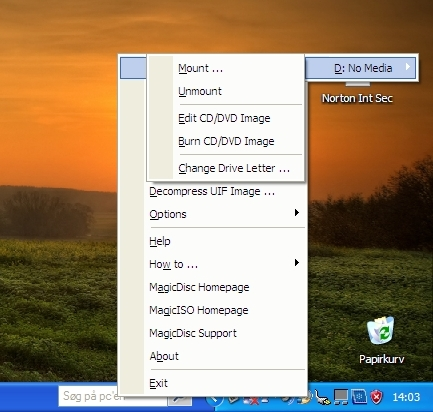Choose Unmount from the drive submenu
The image size is (433, 412).
[226, 91]
